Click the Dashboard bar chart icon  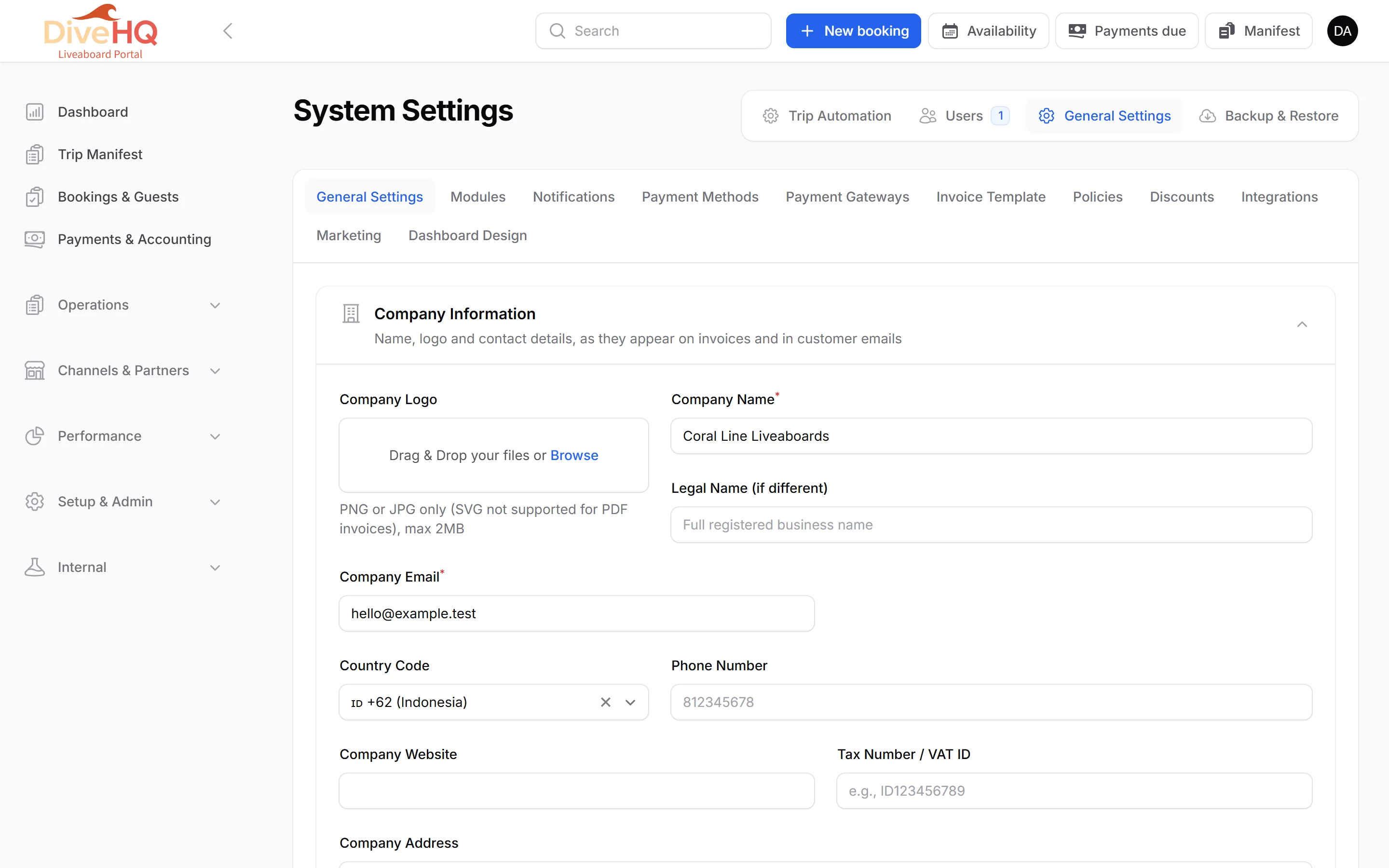[x=34, y=112]
